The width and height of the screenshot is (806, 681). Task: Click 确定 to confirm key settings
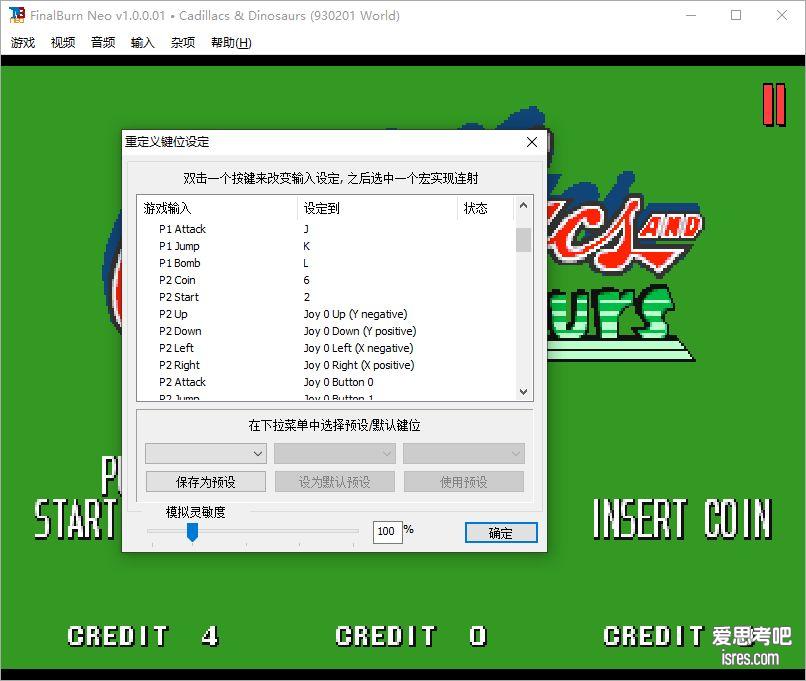501,532
